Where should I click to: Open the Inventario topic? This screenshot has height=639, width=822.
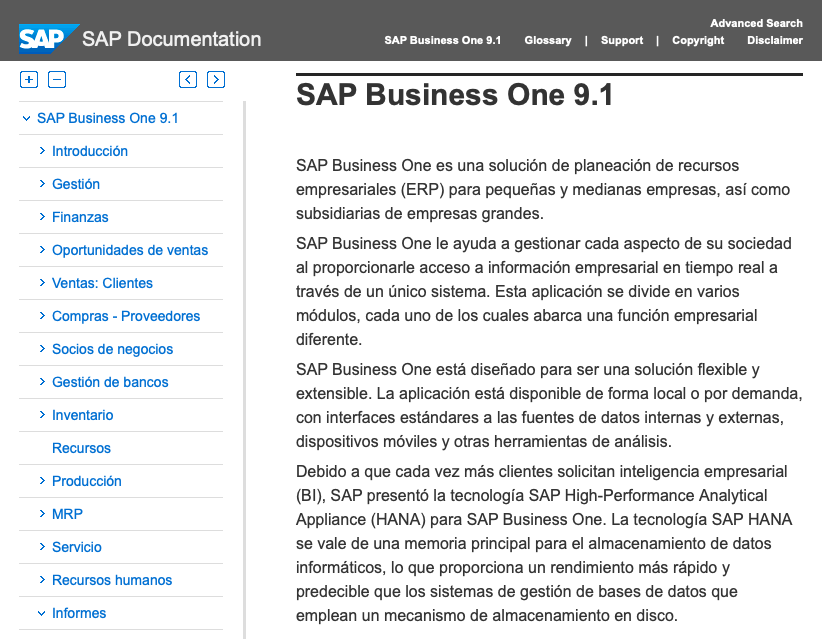coord(82,416)
